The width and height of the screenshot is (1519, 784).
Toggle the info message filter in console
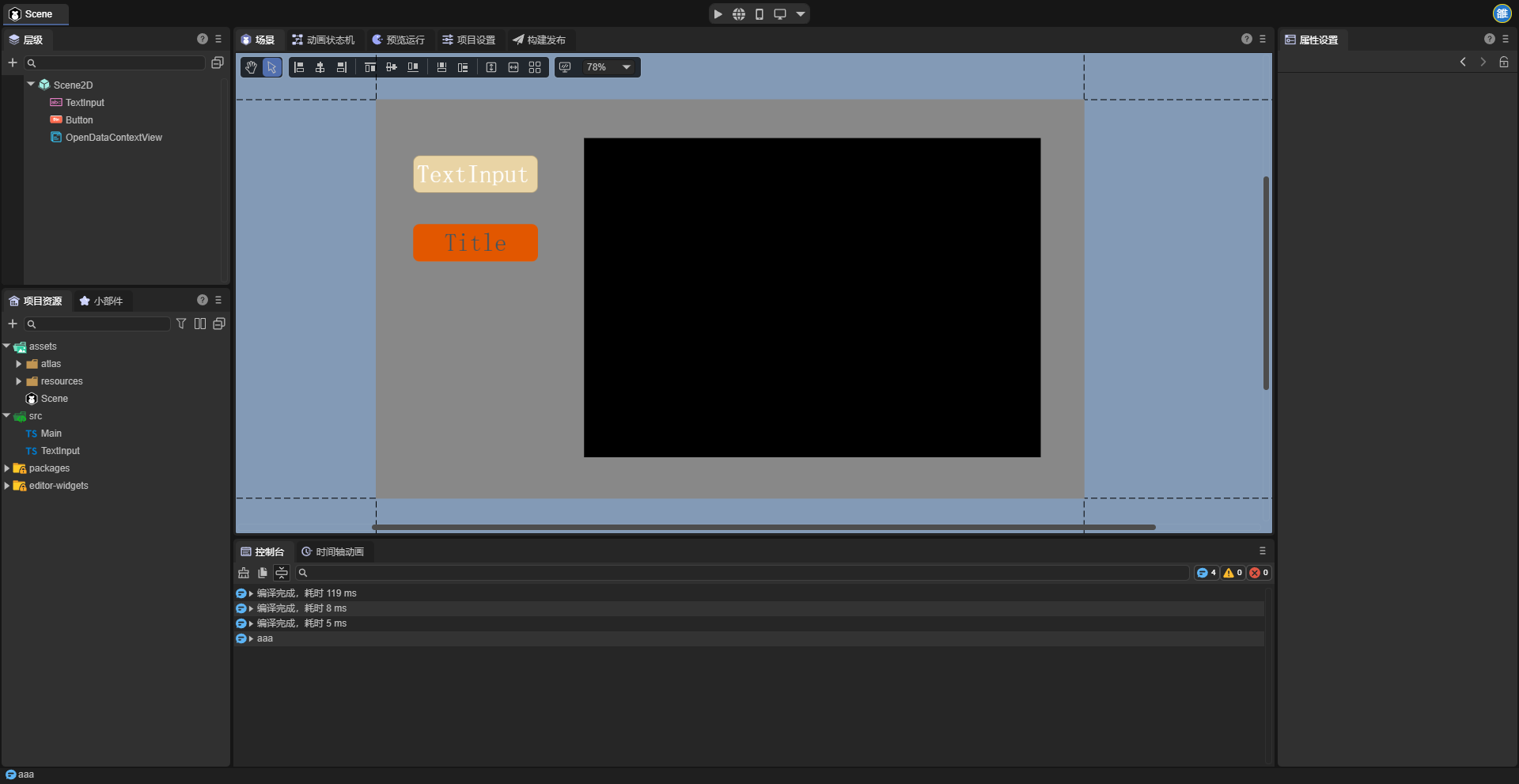click(x=1206, y=573)
